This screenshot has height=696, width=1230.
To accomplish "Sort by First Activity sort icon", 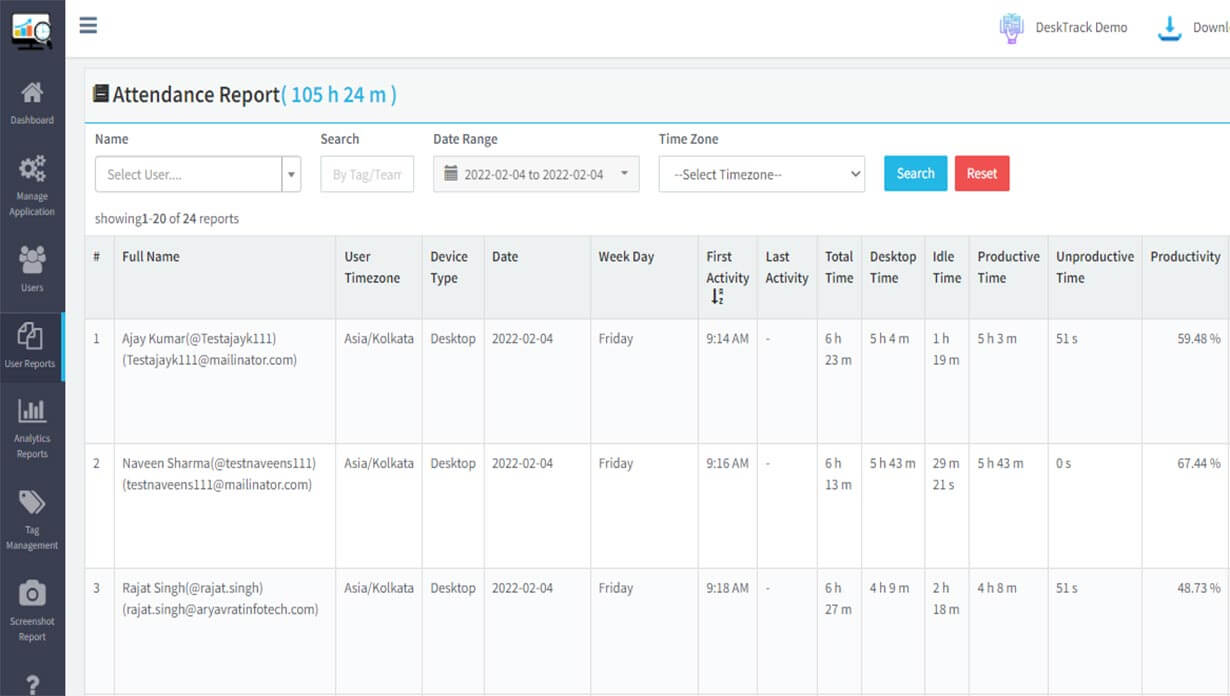I will tap(717, 297).
